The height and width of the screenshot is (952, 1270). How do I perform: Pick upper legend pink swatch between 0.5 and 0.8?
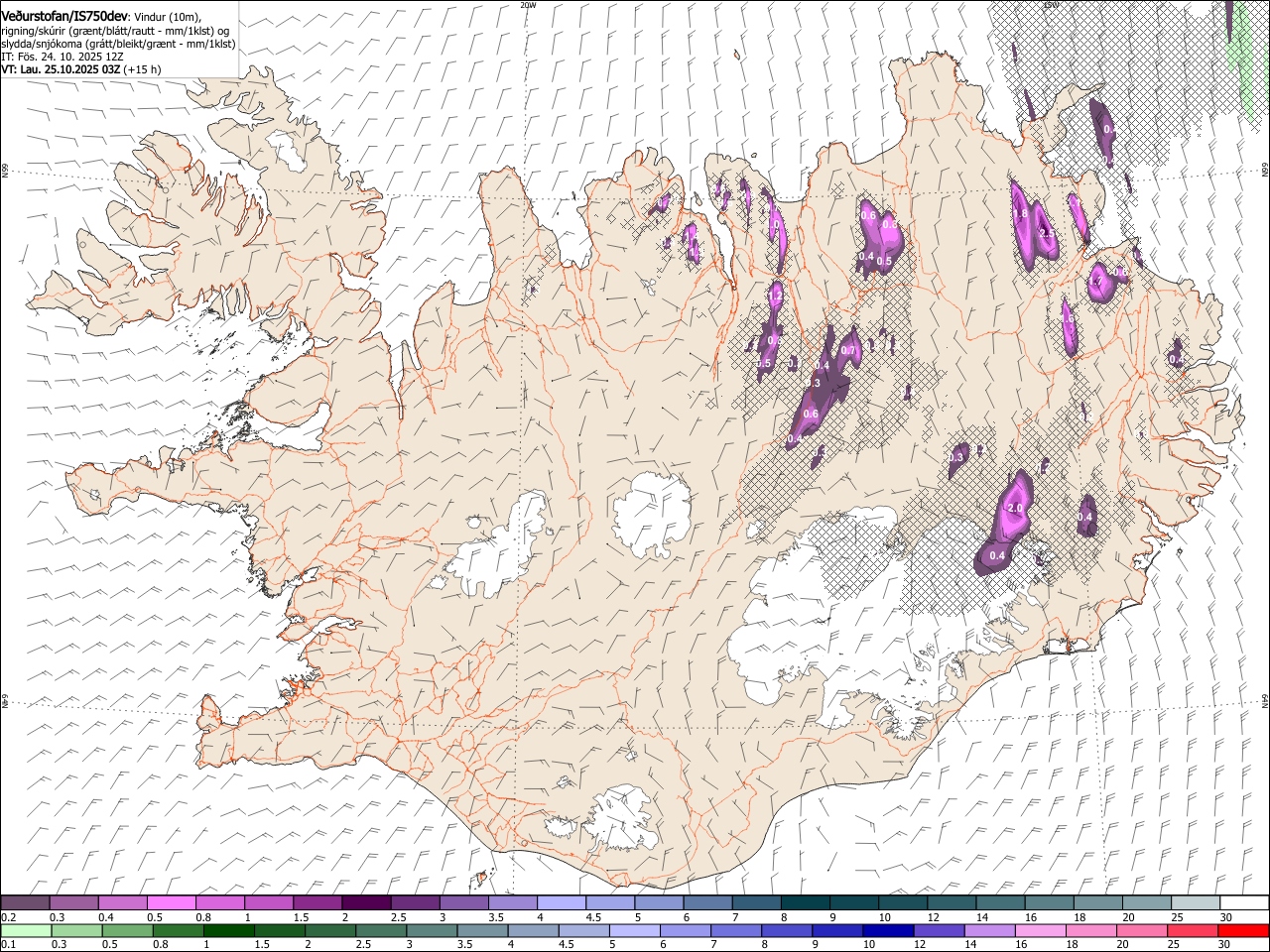tap(172, 902)
